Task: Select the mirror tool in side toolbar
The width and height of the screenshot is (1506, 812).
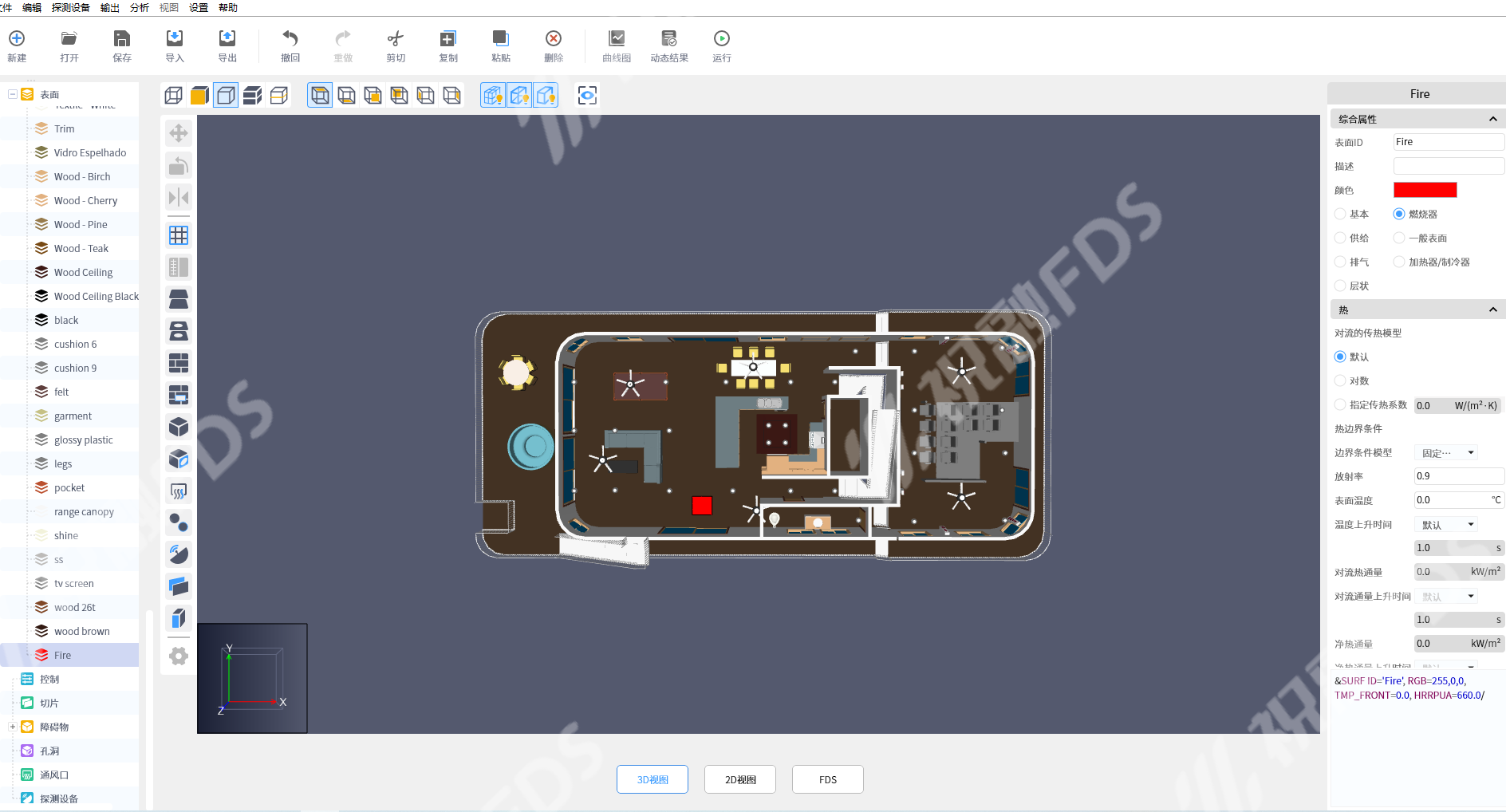Action: tap(179, 198)
